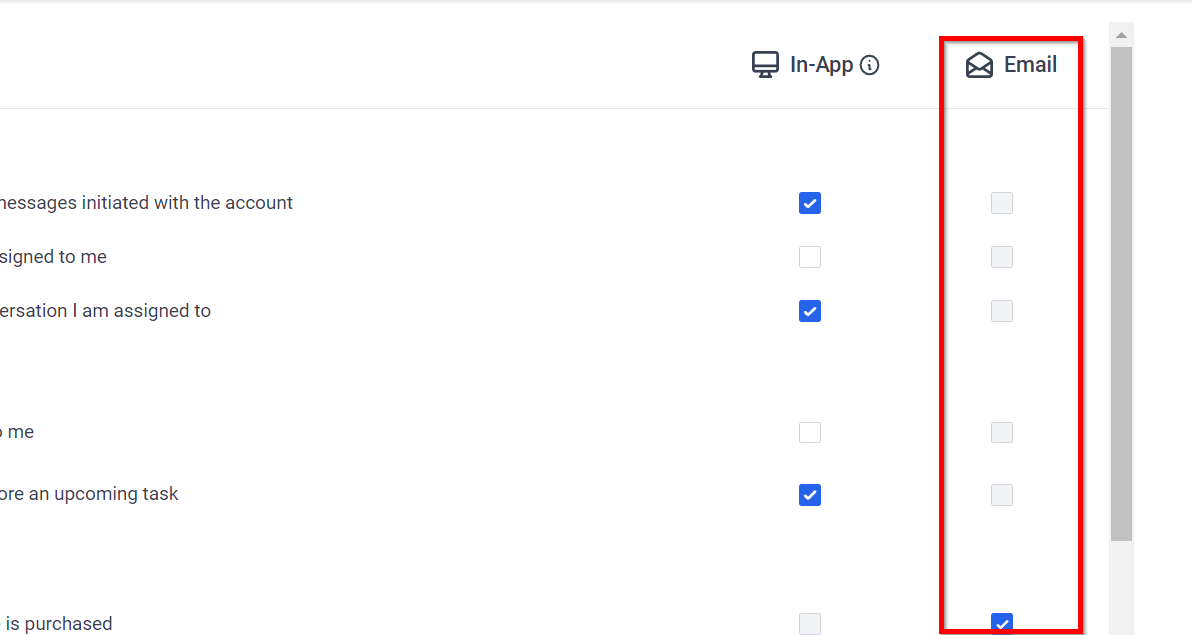Turn off In-App for upcoming task reminder

(810, 495)
